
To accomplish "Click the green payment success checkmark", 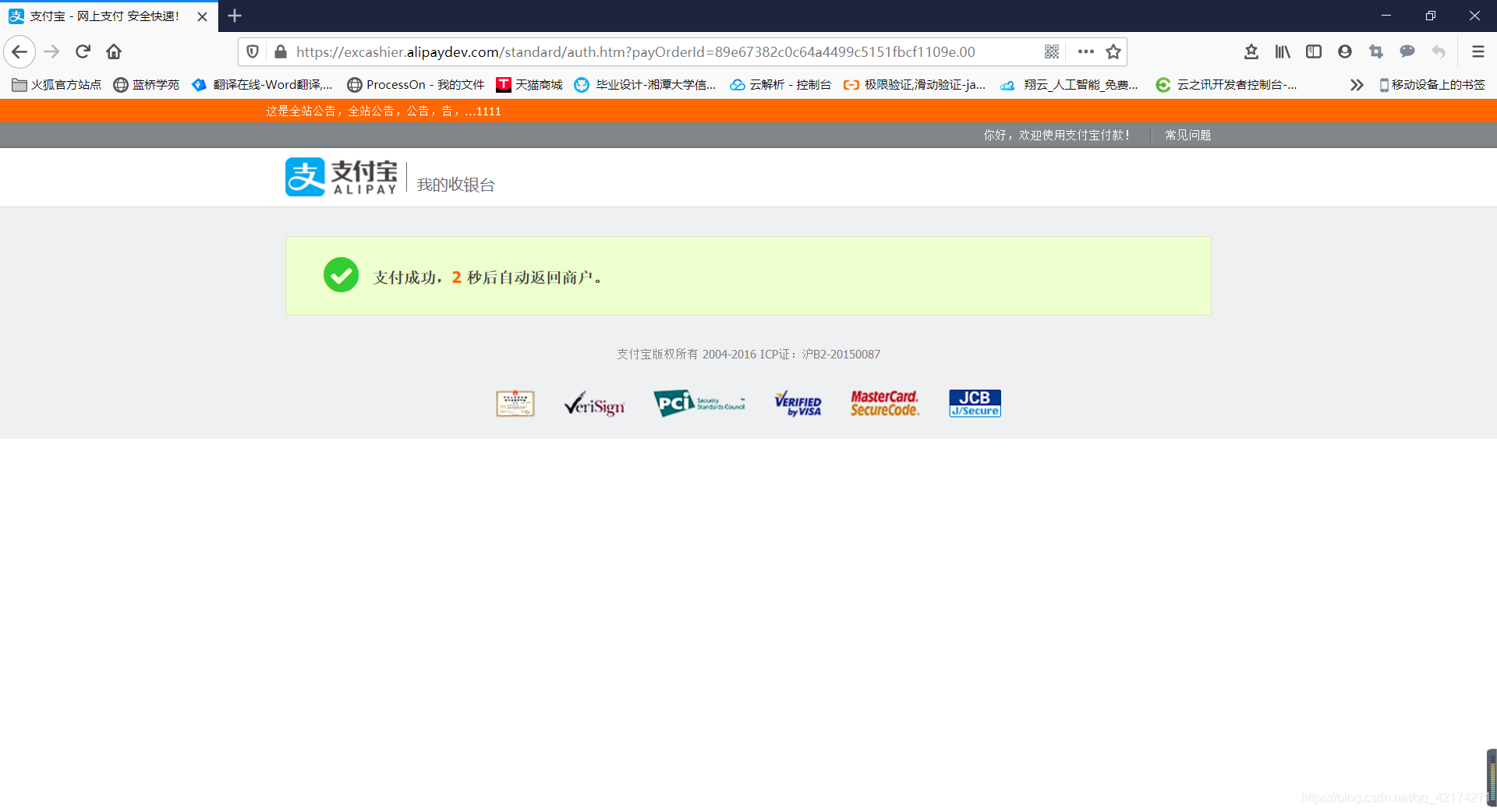I will (x=341, y=275).
